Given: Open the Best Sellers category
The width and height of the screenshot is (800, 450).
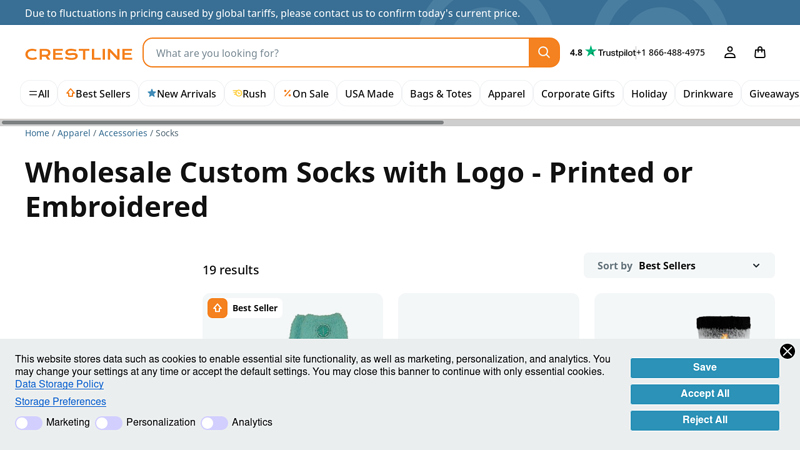Looking at the screenshot, I should point(98,94).
